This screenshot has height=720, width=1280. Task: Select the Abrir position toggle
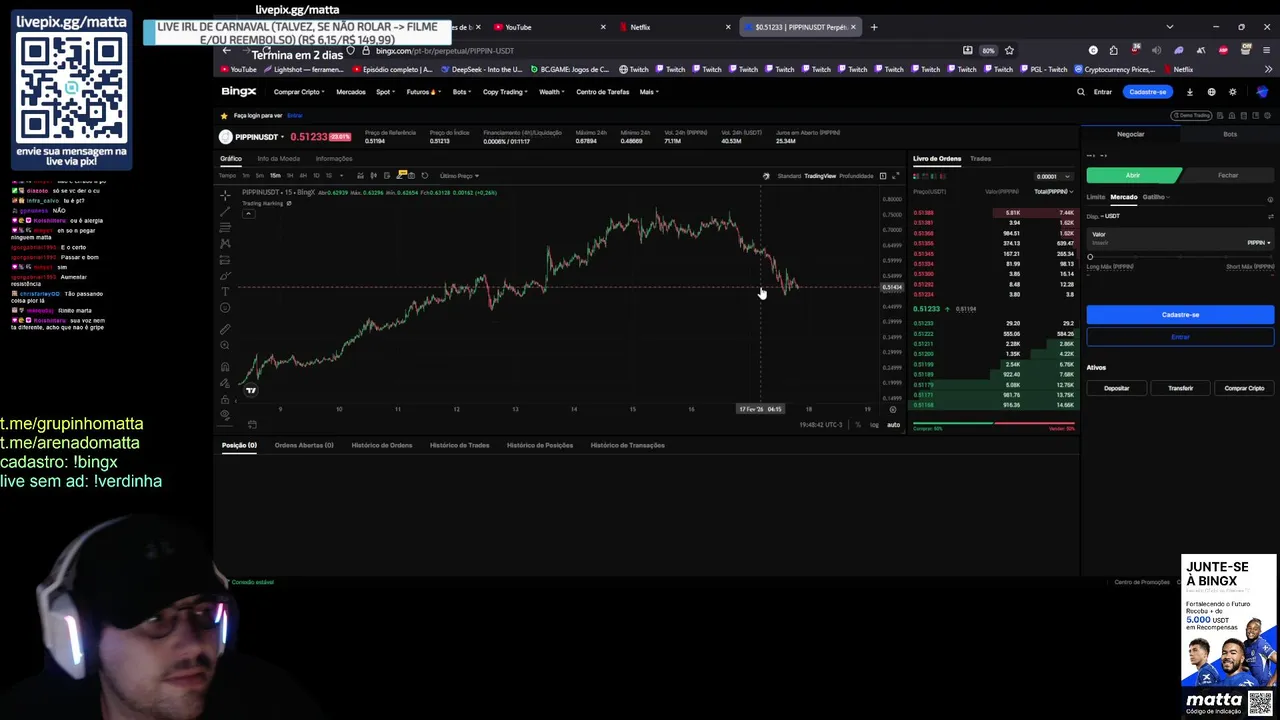click(1133, 175)
